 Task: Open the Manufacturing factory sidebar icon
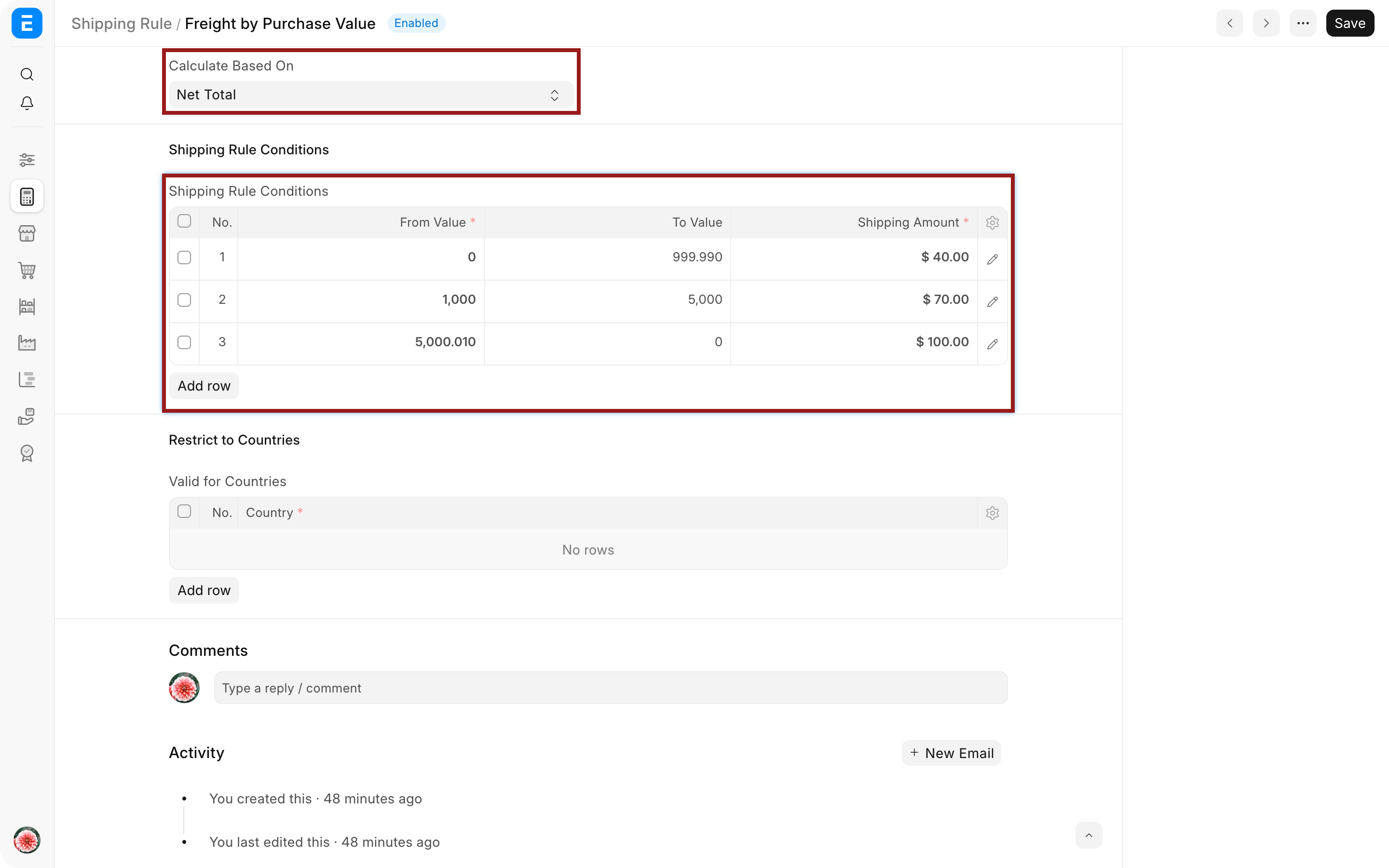tap(27, 343)
